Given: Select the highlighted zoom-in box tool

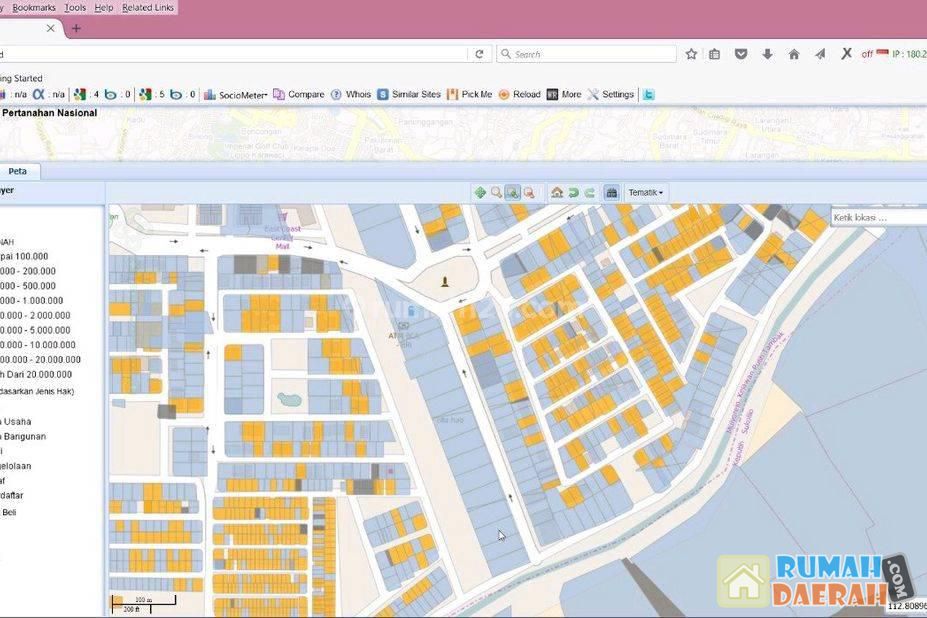Looking at the screenshot, I should [512, 193].
